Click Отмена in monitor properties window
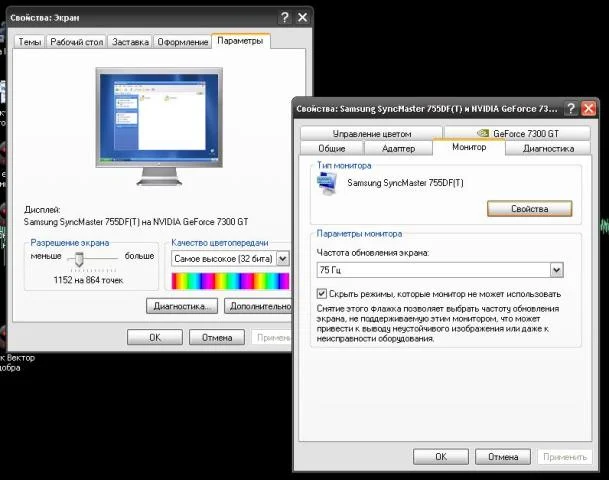 pyautogui.click(x=503, y=457)
